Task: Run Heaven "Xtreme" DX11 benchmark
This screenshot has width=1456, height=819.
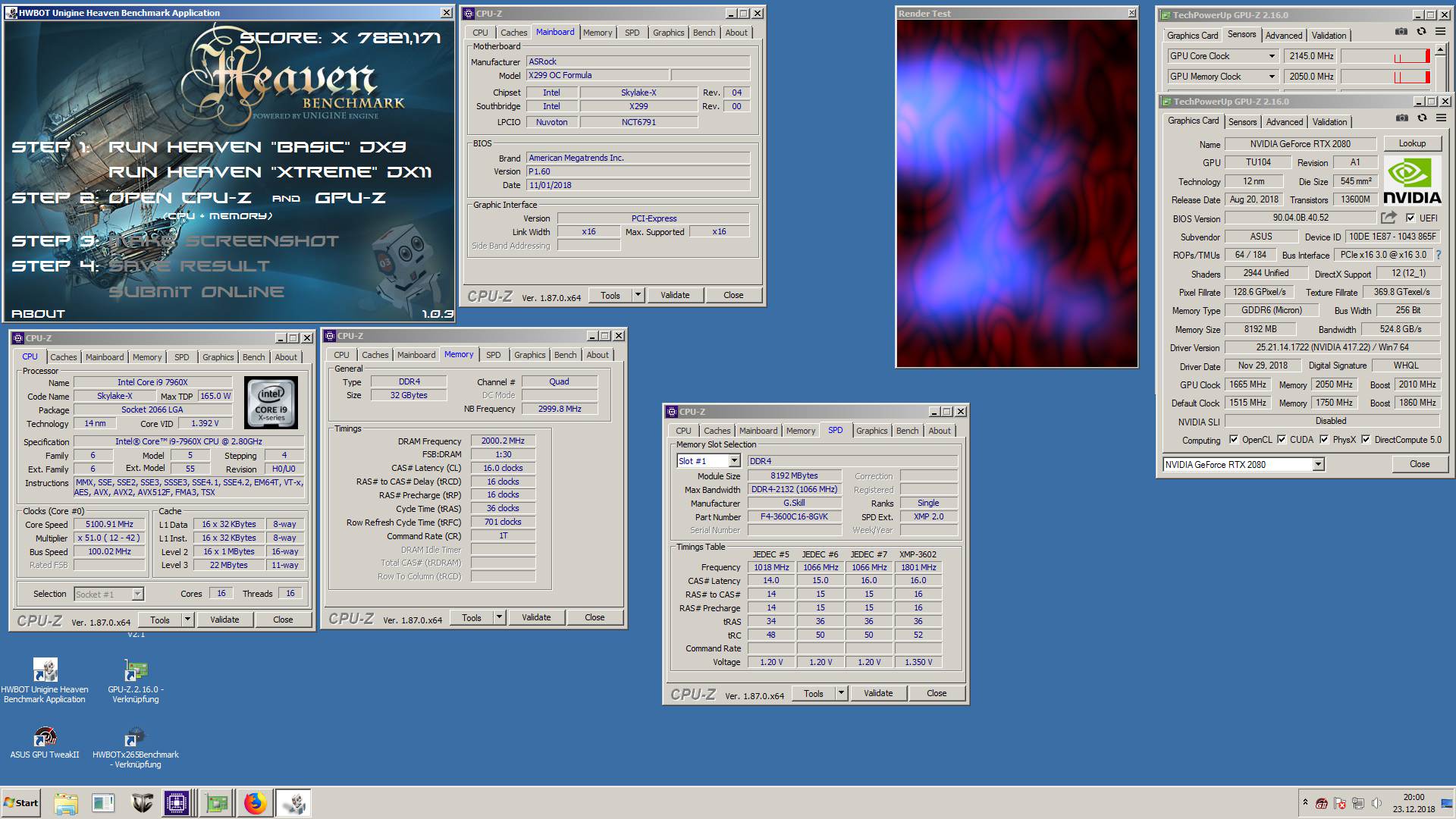Action: pos(270,172)
